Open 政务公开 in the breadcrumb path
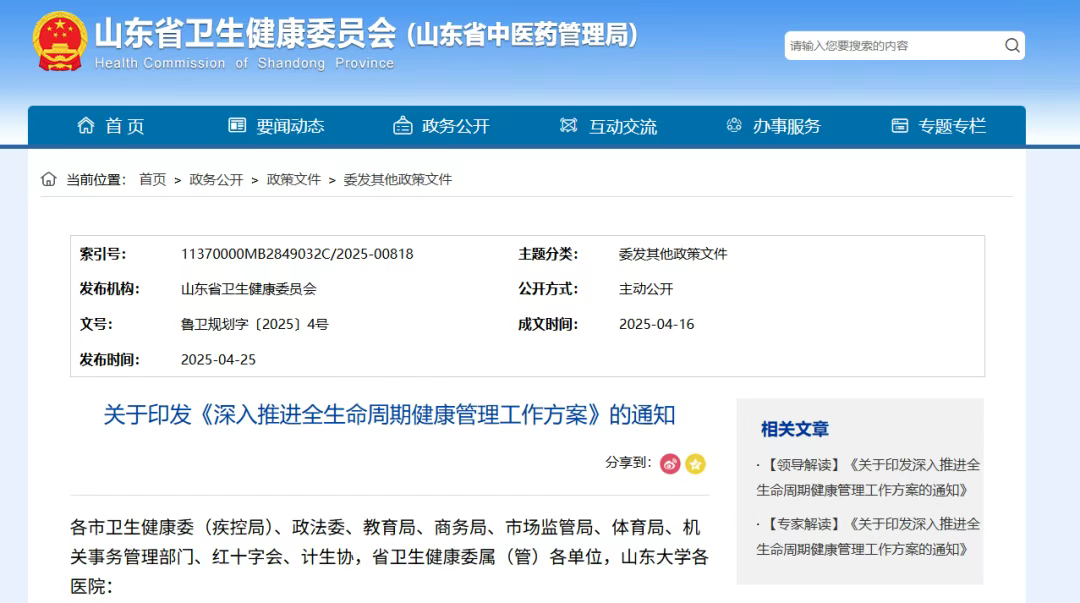The width and height of the screenshot is (1080, 603). pos(216,180)
